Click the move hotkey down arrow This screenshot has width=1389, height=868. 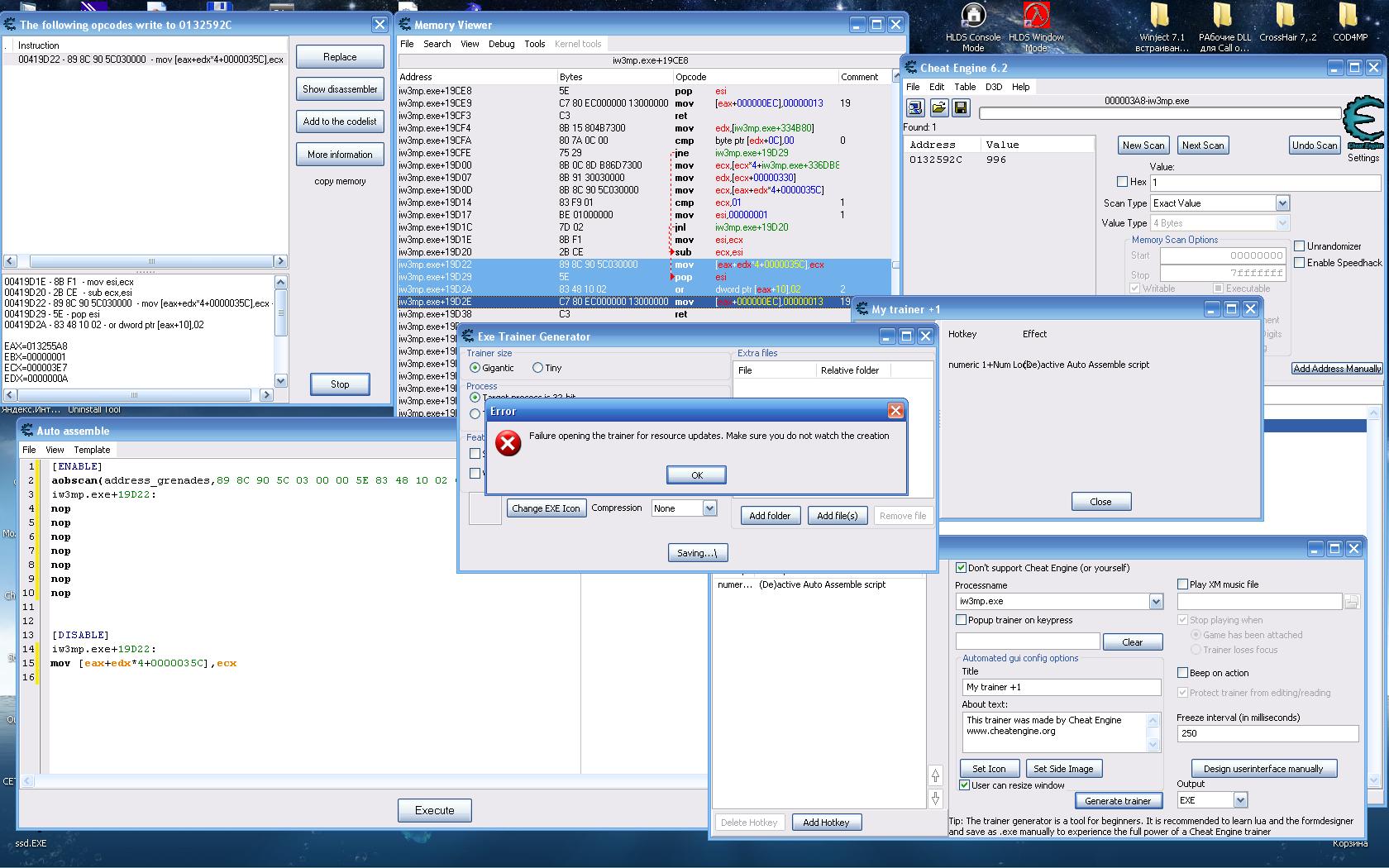[935, 799]
